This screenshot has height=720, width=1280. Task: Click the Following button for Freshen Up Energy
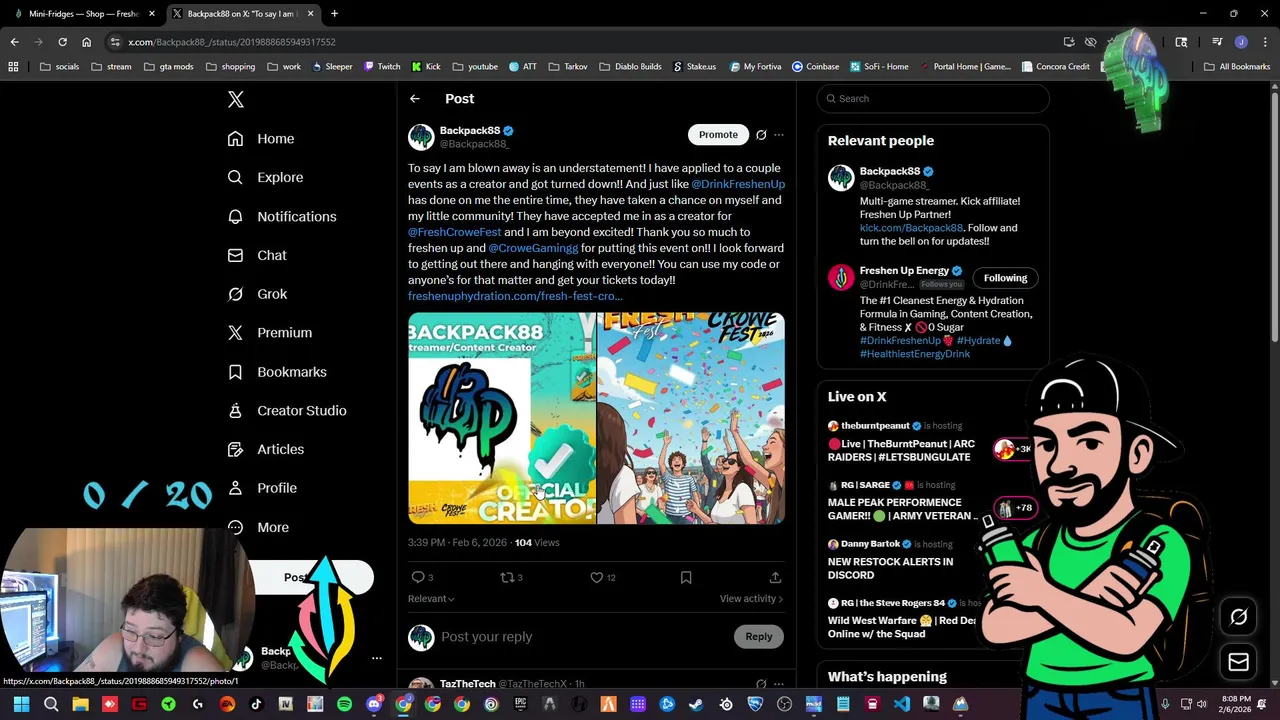pyautogui.click(x=1005, y=278)
